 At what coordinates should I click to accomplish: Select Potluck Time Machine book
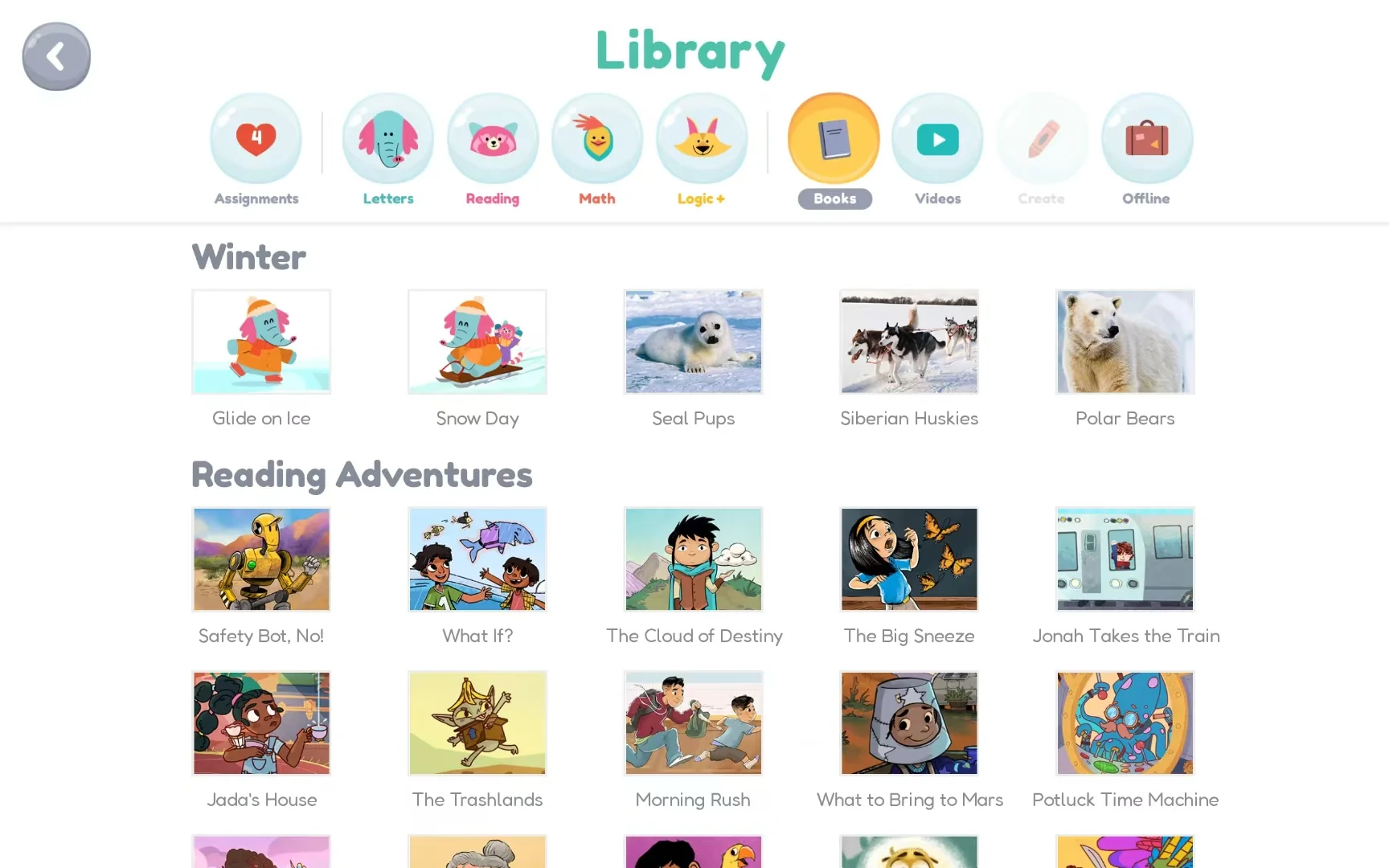[1125, 723]
